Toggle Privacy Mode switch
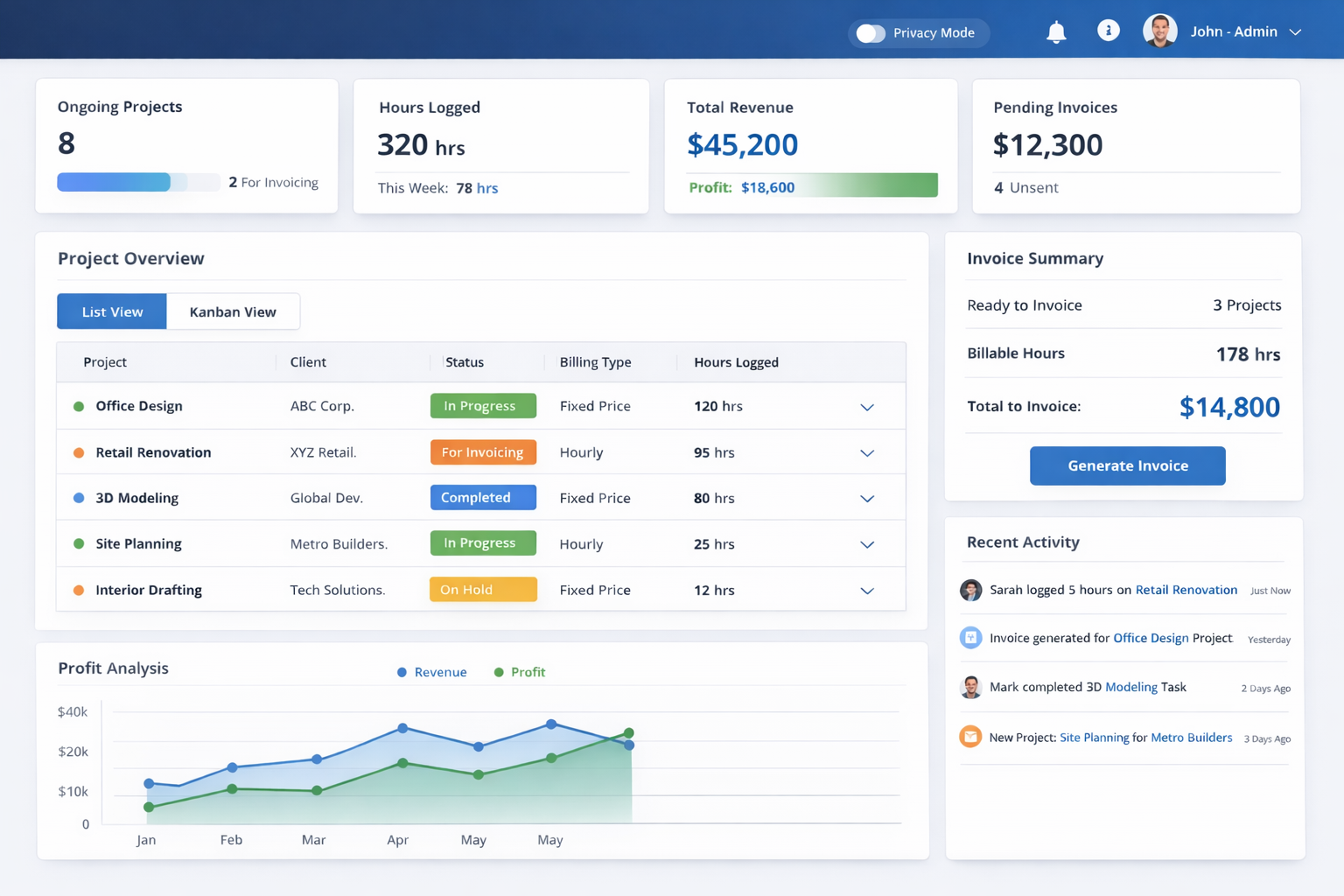1344x896 pixels. click(x=871, y=33)
